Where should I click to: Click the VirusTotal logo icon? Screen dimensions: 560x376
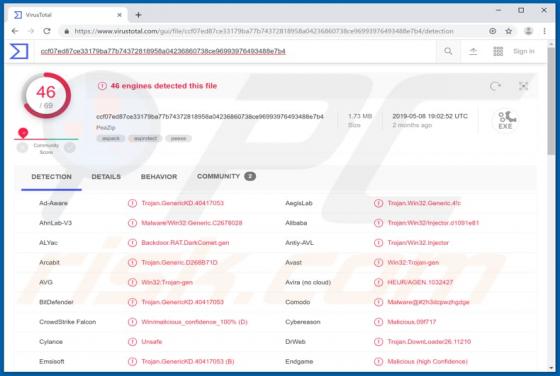tap(19, 51)
